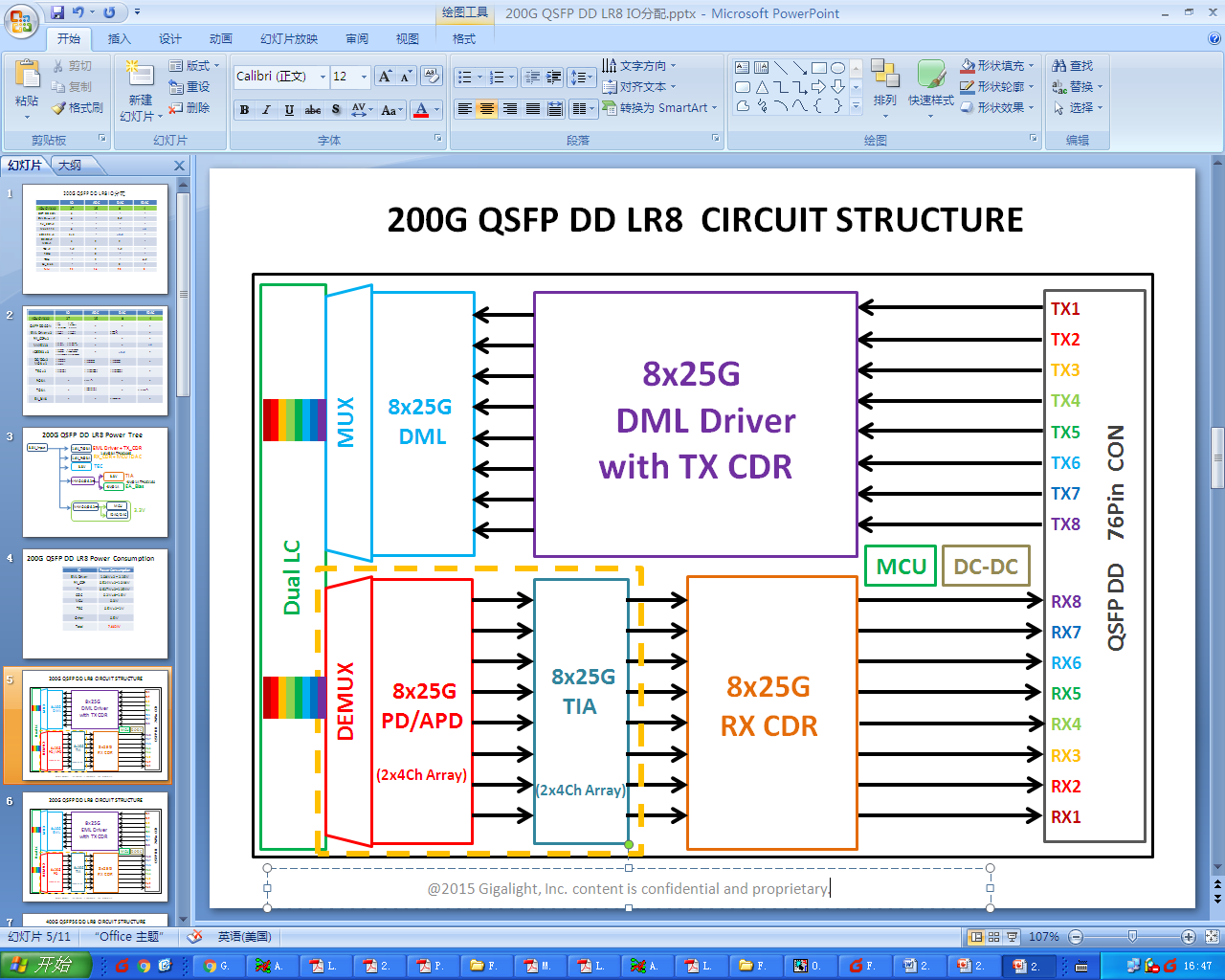Decrease list indent level

[533, 78]
